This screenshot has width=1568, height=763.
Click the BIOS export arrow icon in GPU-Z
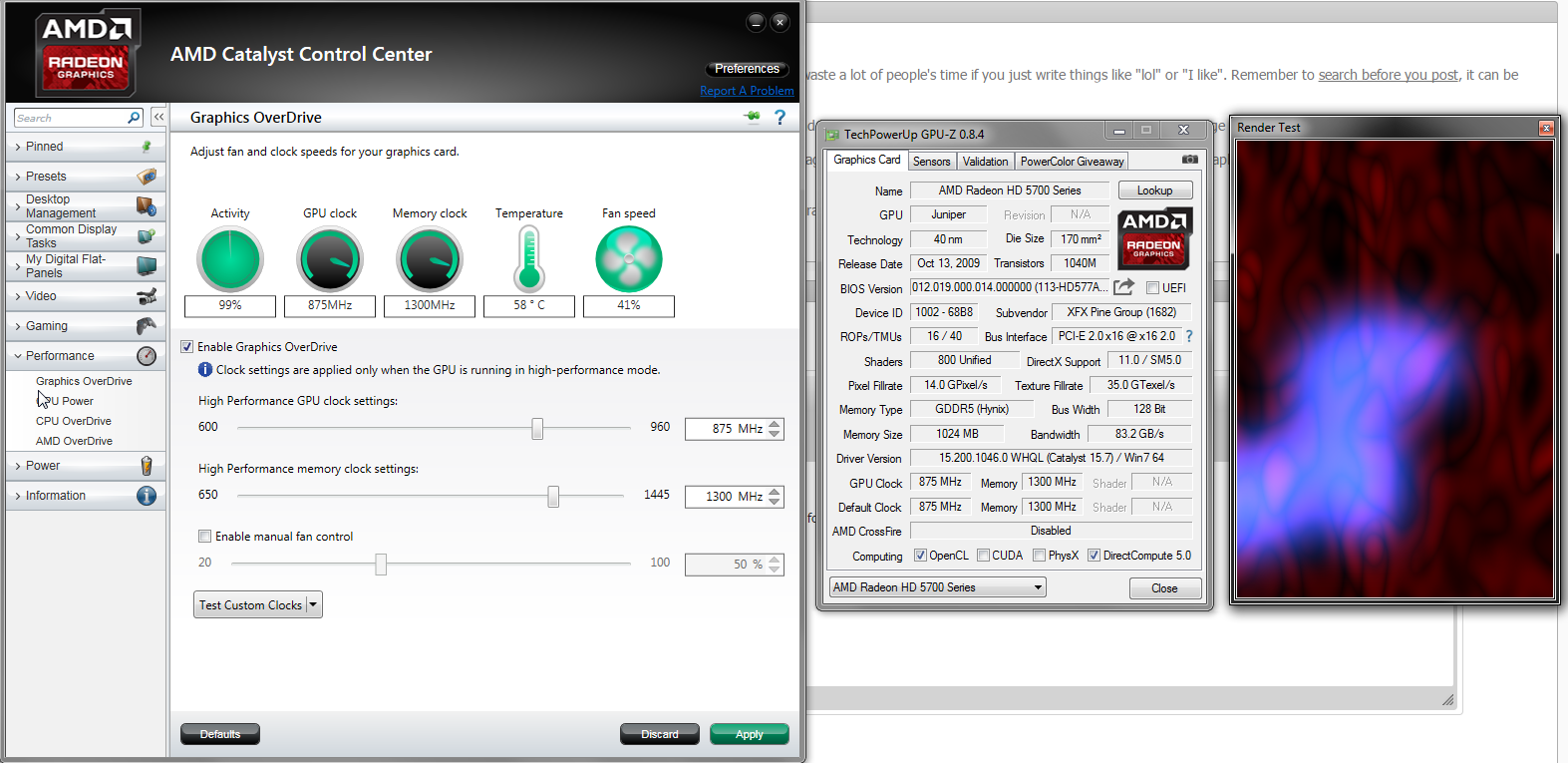pyautogui.click(x=1123, y=287)
